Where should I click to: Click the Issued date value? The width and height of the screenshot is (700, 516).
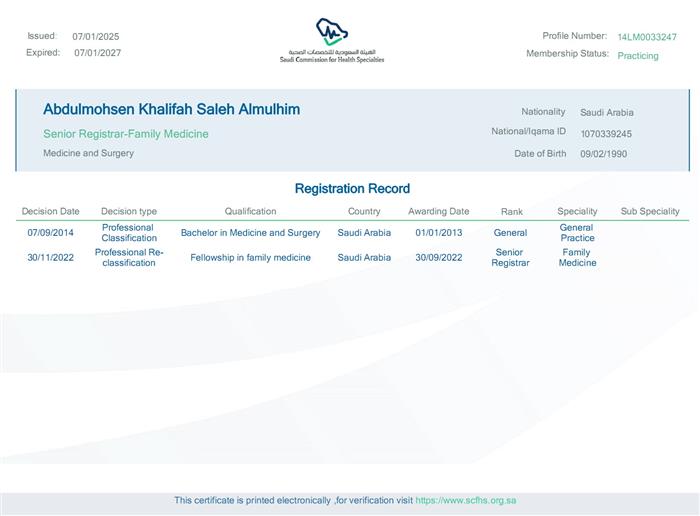pos(96,37)
